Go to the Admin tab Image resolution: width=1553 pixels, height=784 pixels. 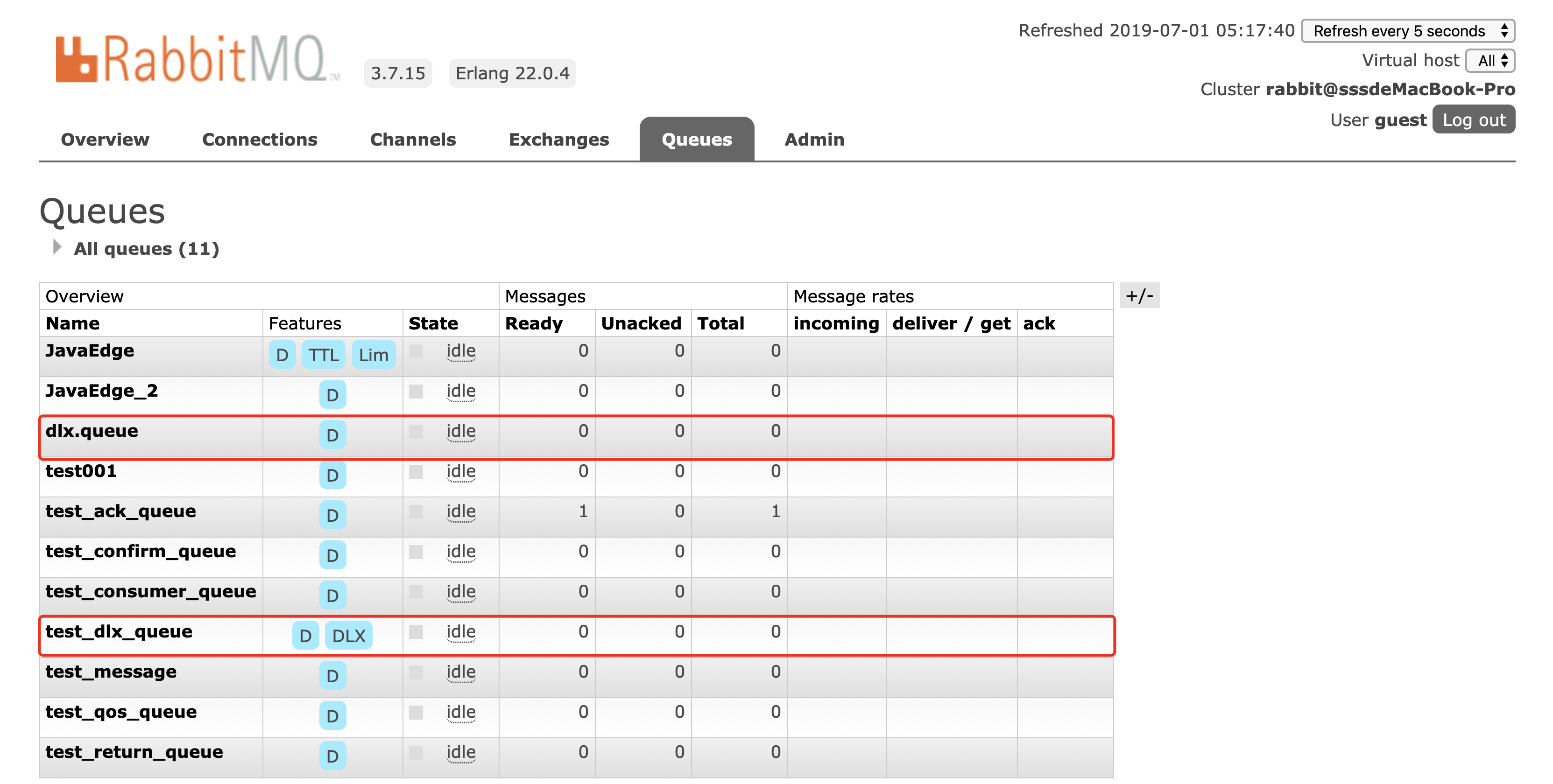point(813,139)
